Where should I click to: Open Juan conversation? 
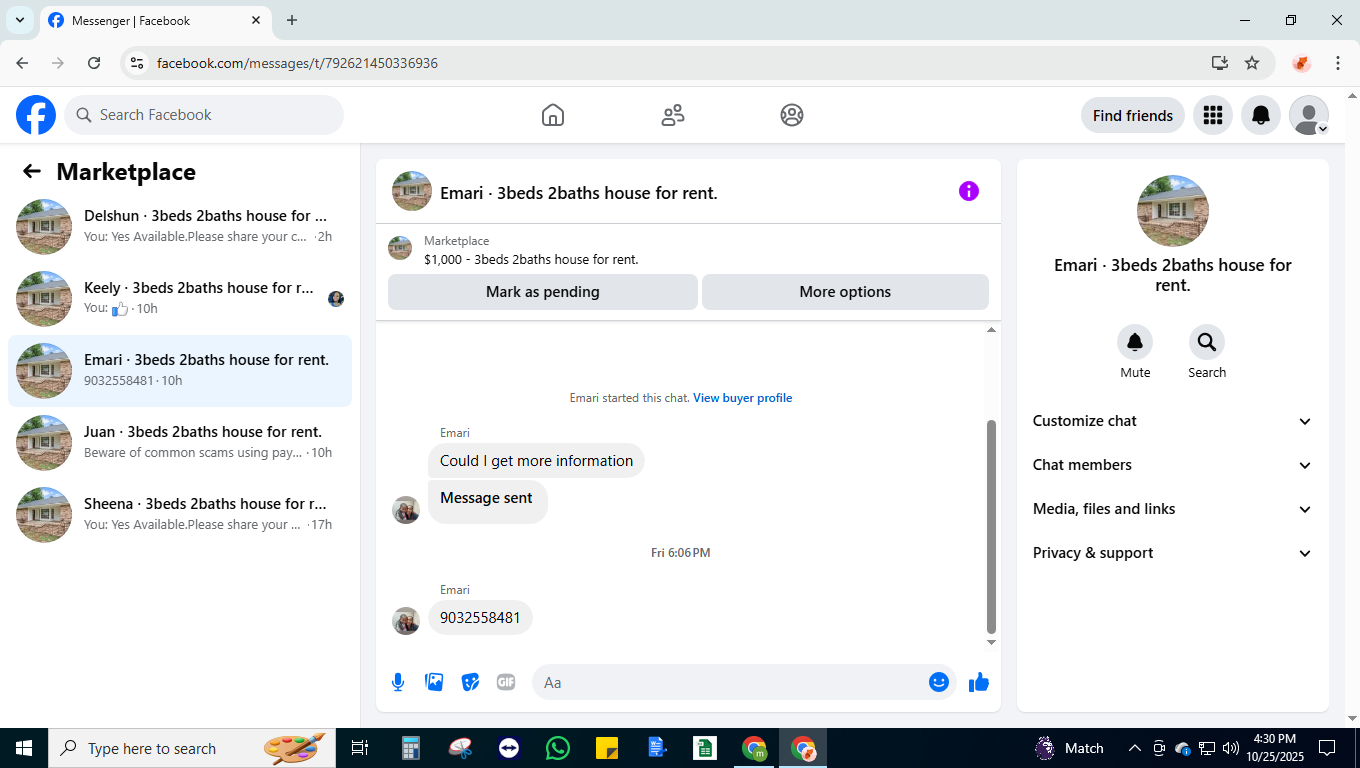tap(180, 443)
